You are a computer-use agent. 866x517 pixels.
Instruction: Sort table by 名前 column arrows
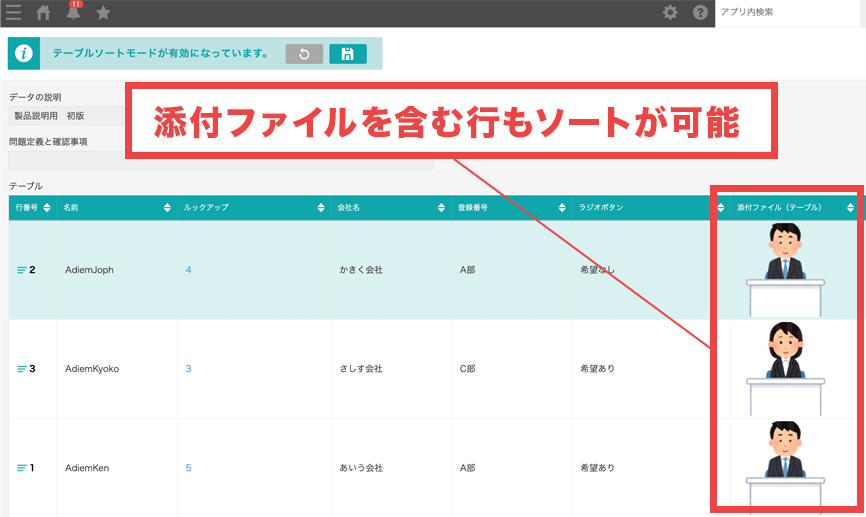[167, 208]
